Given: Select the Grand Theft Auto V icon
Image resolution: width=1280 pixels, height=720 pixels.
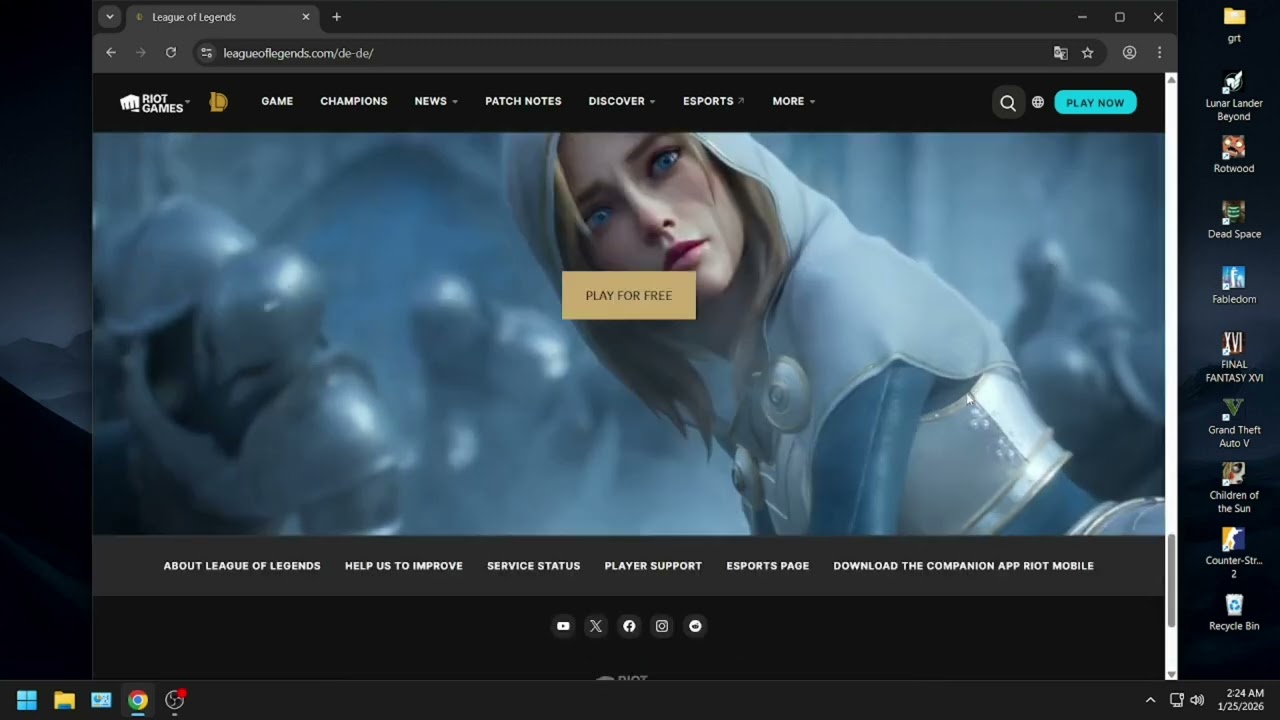Looking at the screenshot, I should coord(1234,423).
